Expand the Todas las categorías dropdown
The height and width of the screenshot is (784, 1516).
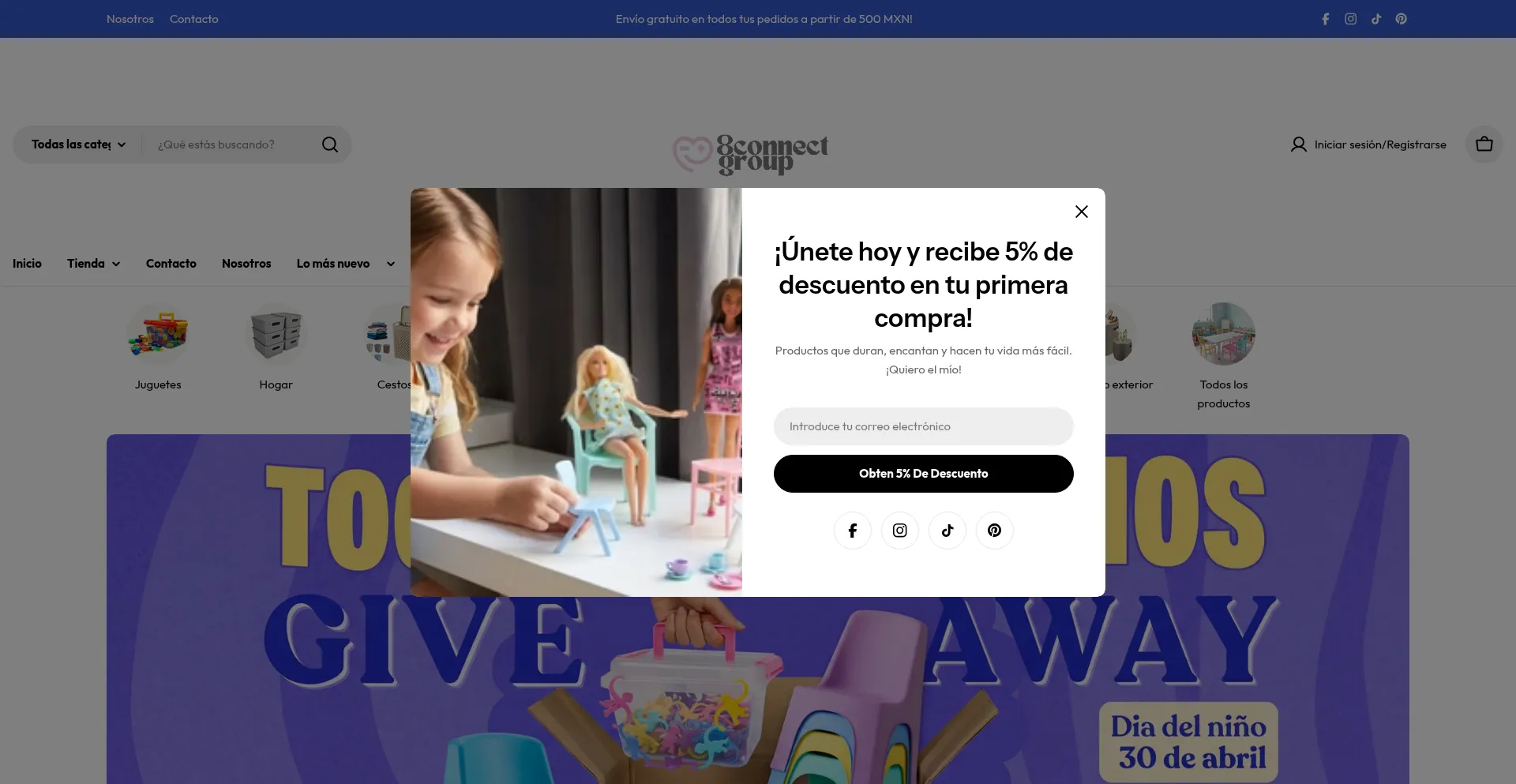tap(78, 144)
